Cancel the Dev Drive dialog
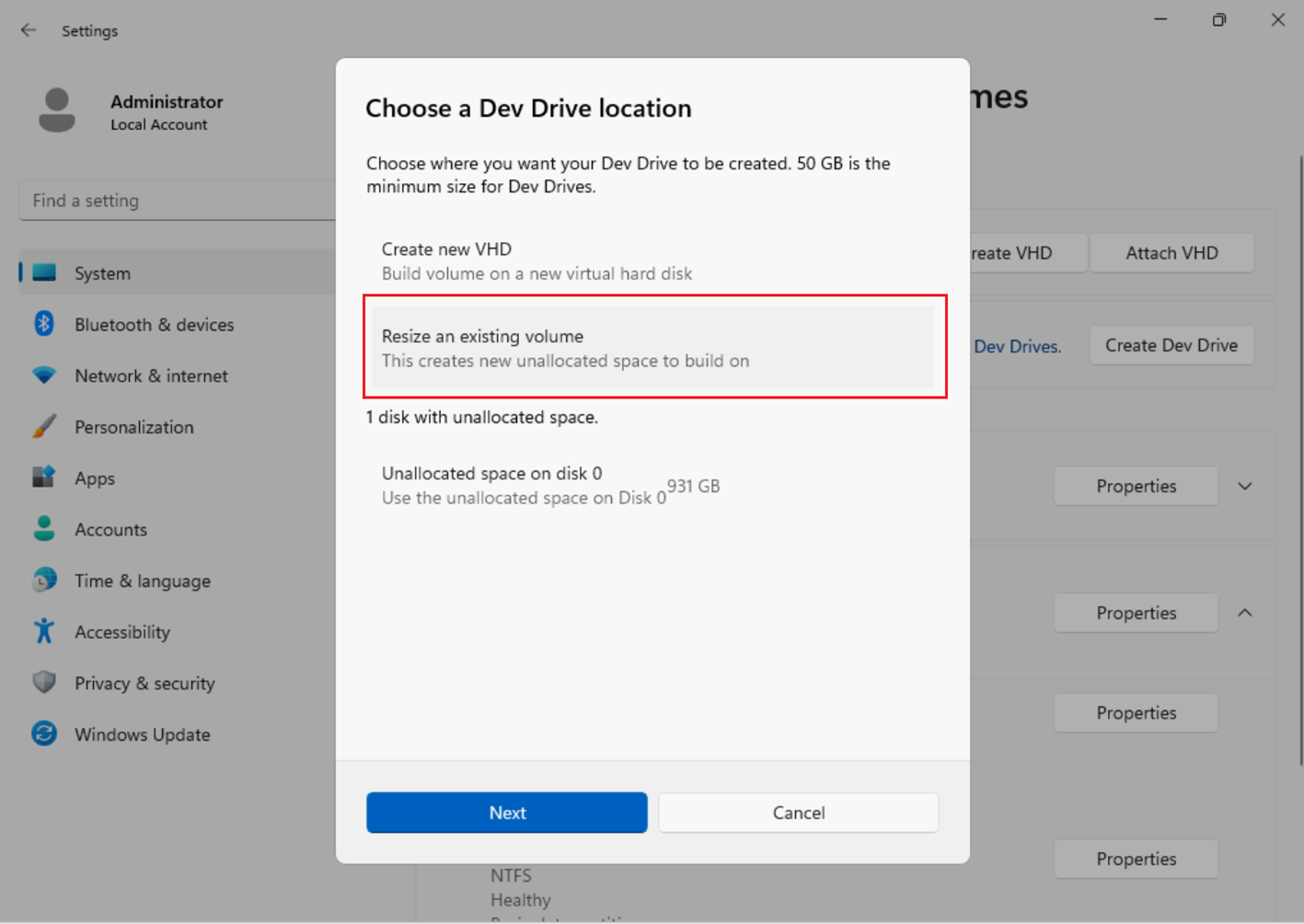 (798, 813)
